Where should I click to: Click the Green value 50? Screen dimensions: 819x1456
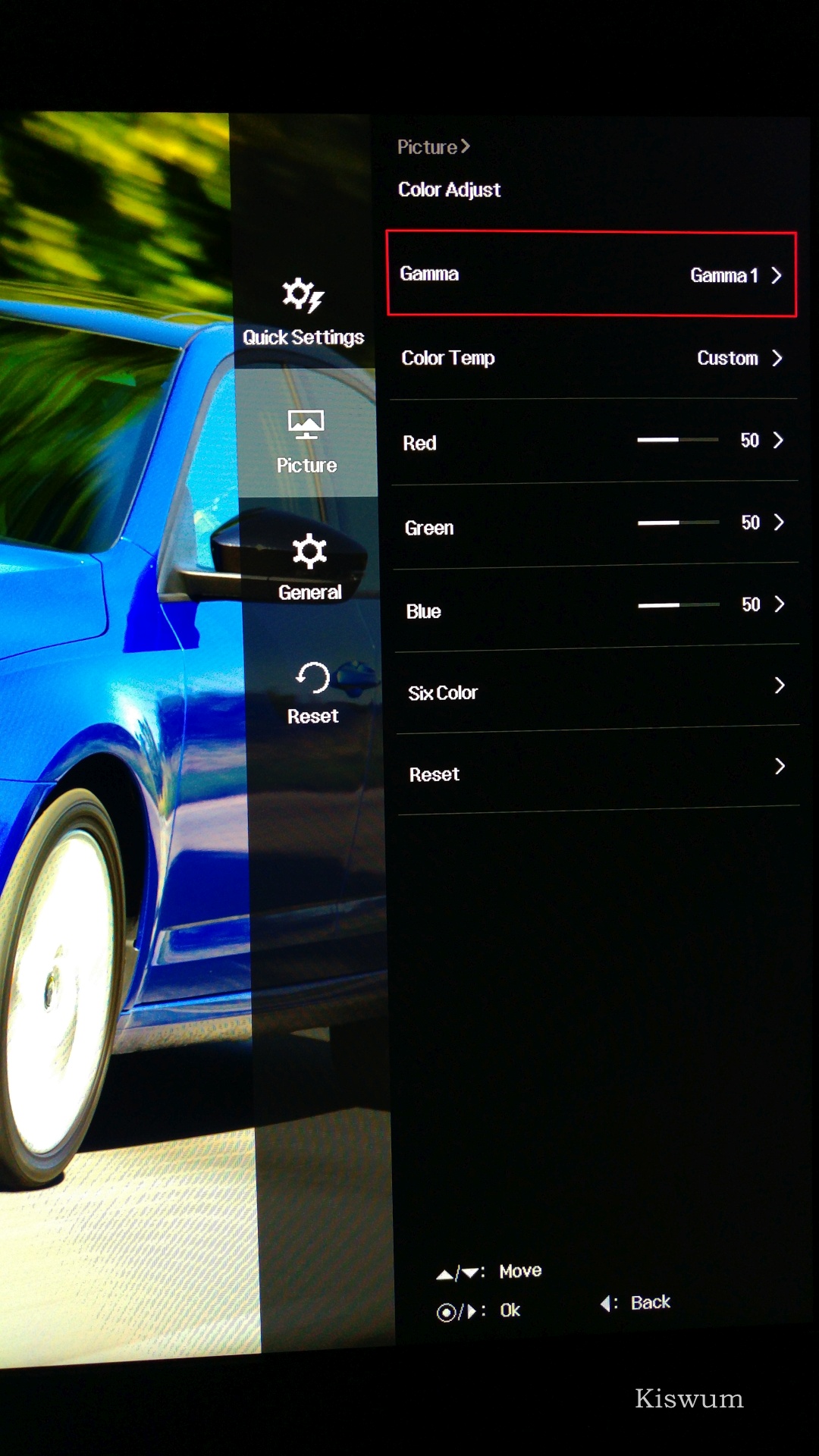click(x=751, y=522)
